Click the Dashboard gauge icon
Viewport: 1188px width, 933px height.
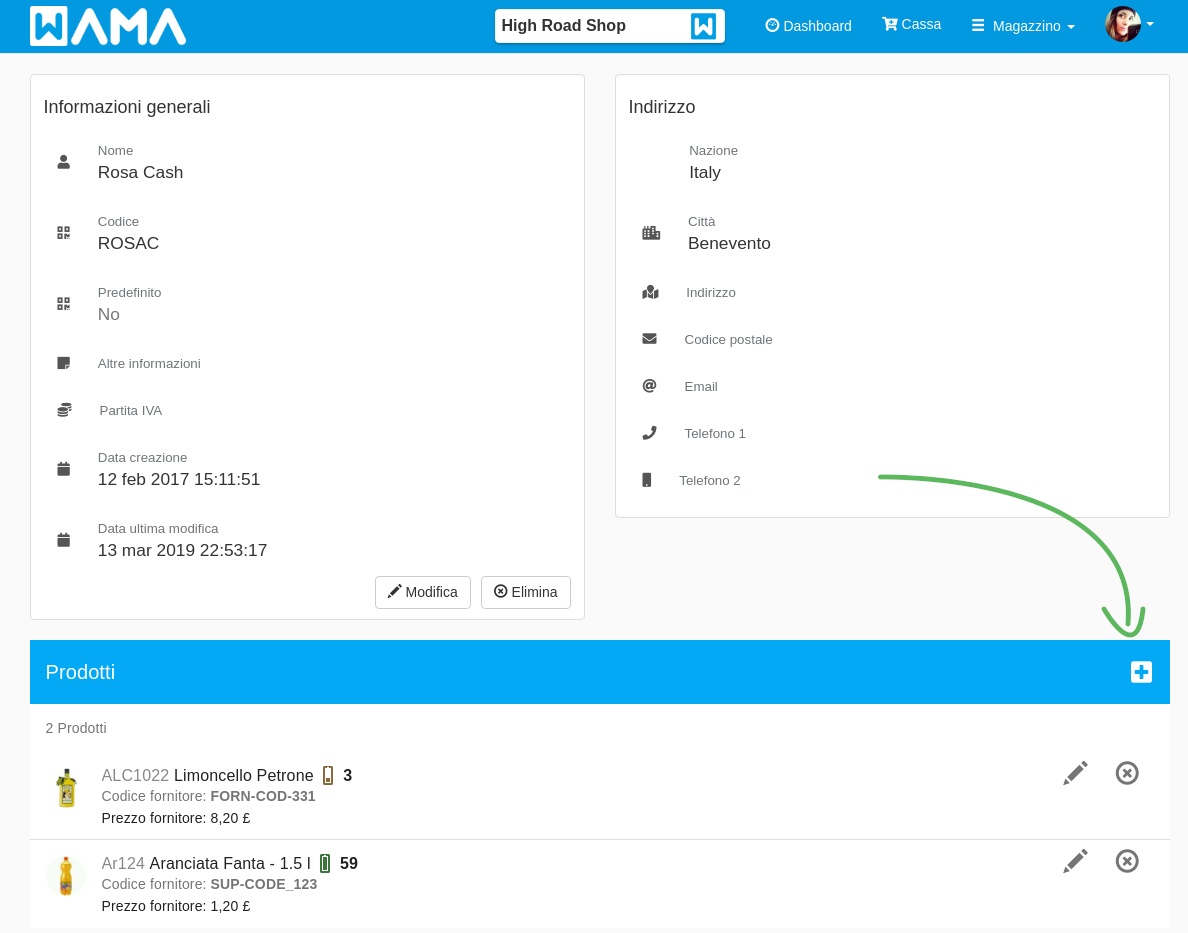click(772, 25)
